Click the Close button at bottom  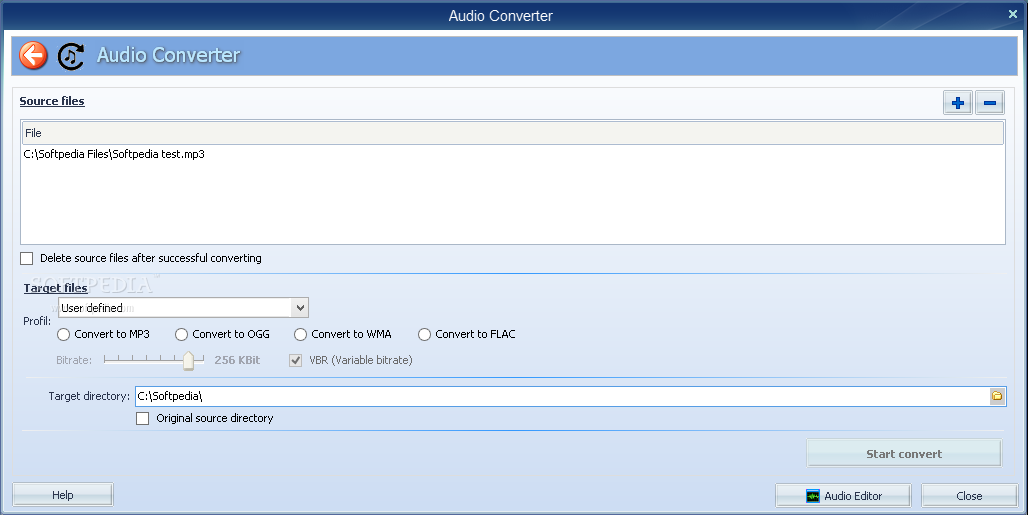[969, 496]
